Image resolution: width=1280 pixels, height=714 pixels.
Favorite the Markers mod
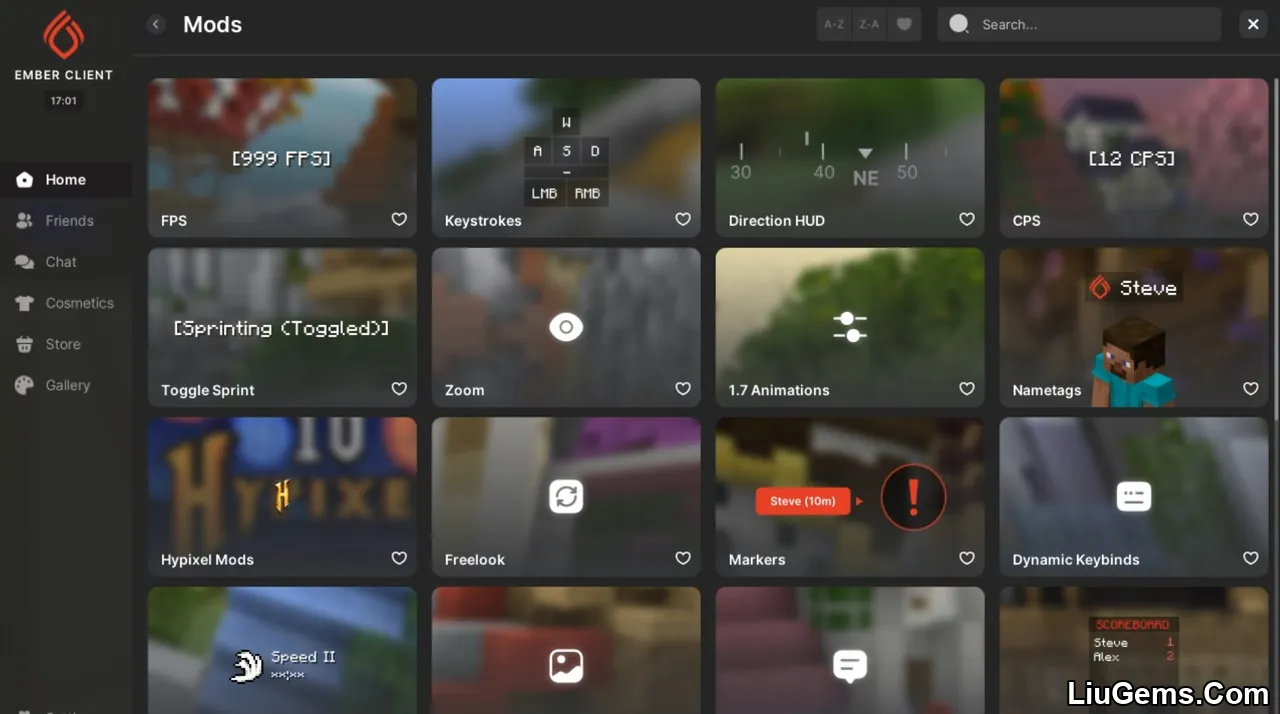click(x=967, y=558)
